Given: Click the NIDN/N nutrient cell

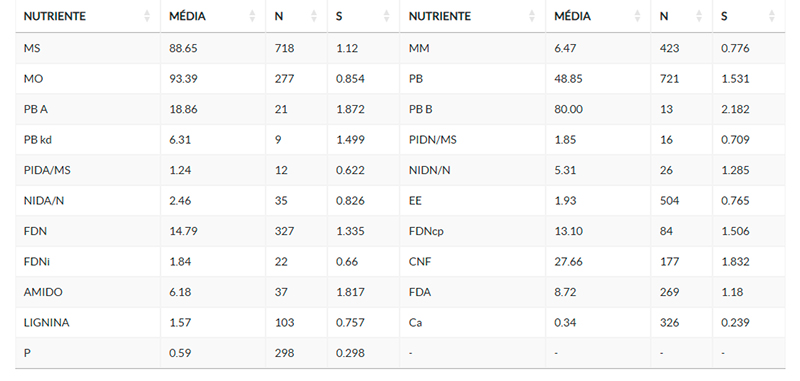Looking at the screenshot, I should click(x=472, y=170).
